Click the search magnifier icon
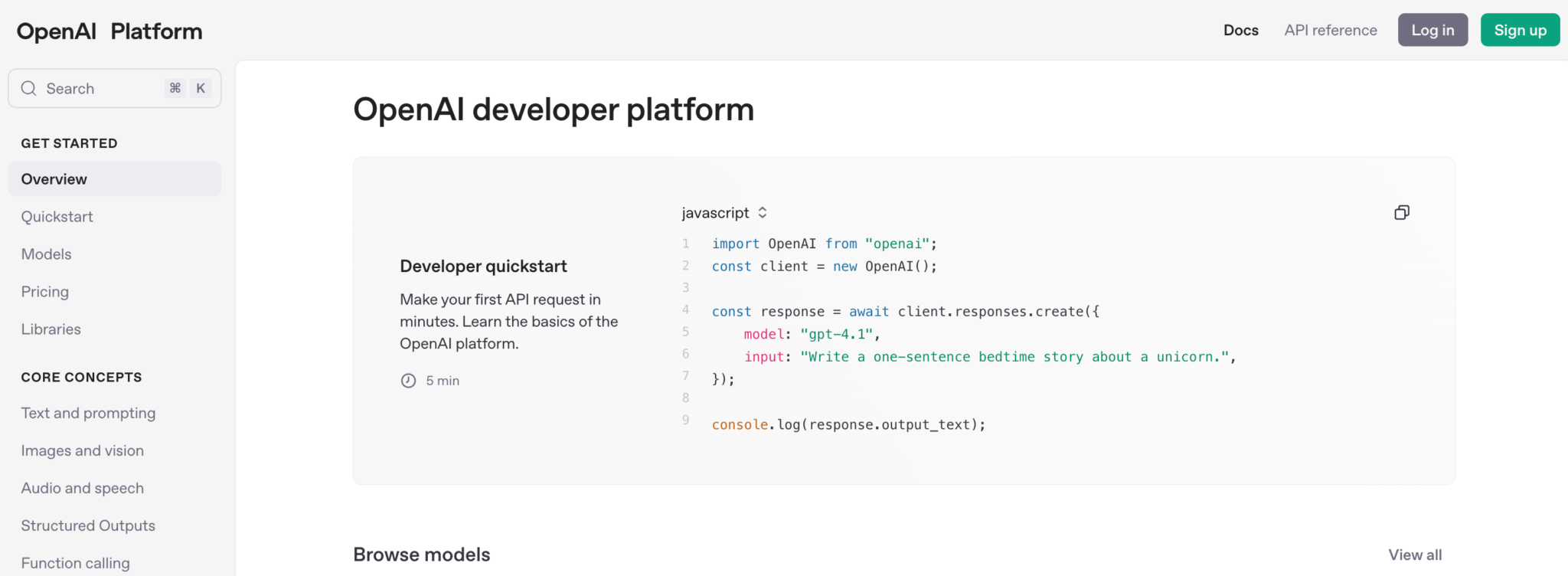This screenshot has width=1568, height=576. point(29,89)
